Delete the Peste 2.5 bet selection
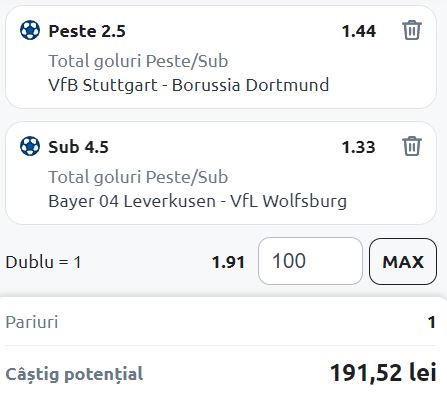The width and height of the screenshot is (447, 398). [412, 30]
